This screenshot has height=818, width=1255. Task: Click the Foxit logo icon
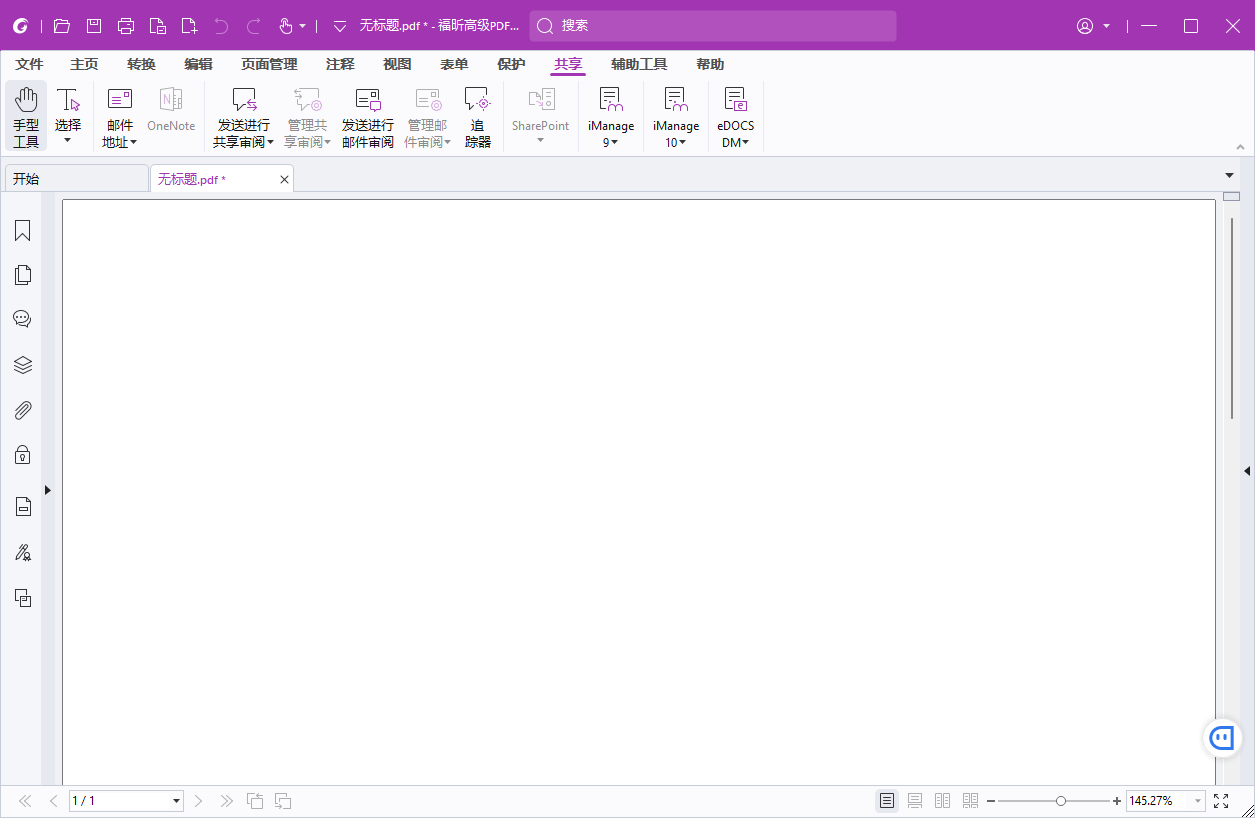point(21,26)
